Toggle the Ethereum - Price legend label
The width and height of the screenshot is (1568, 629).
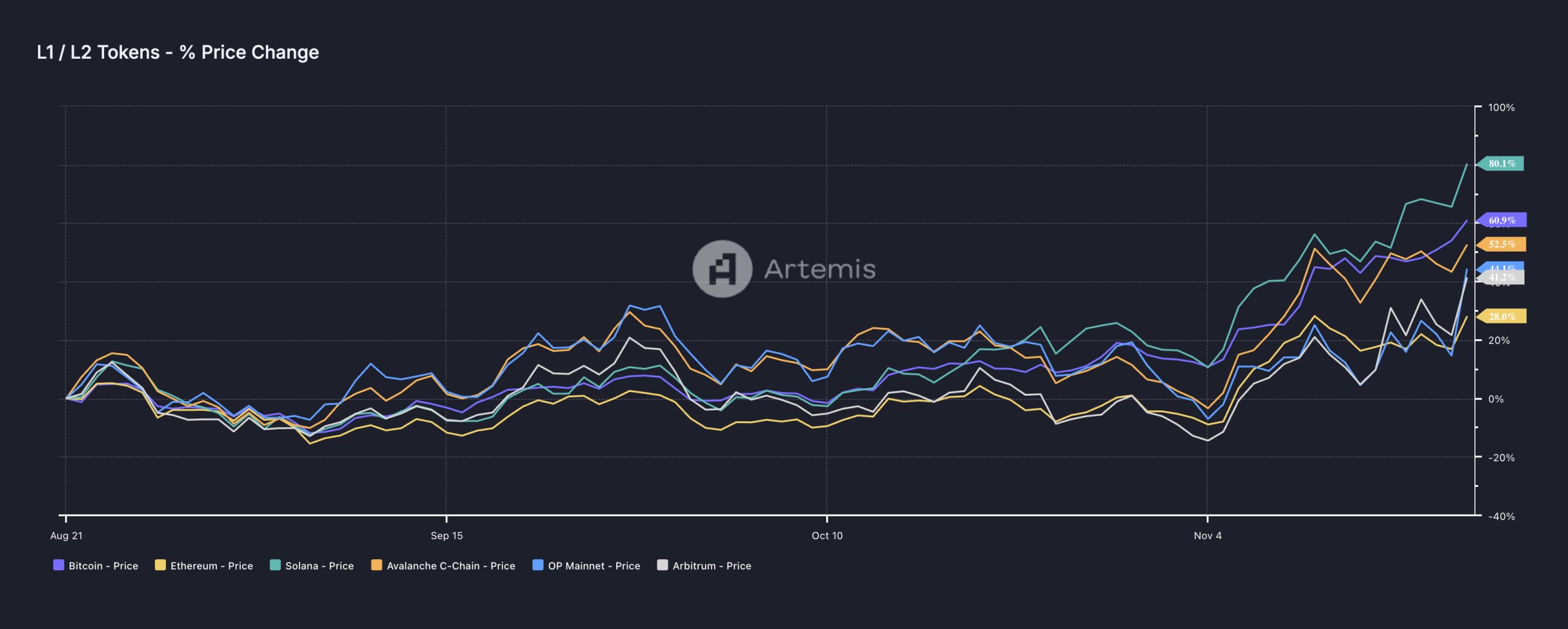211,566
